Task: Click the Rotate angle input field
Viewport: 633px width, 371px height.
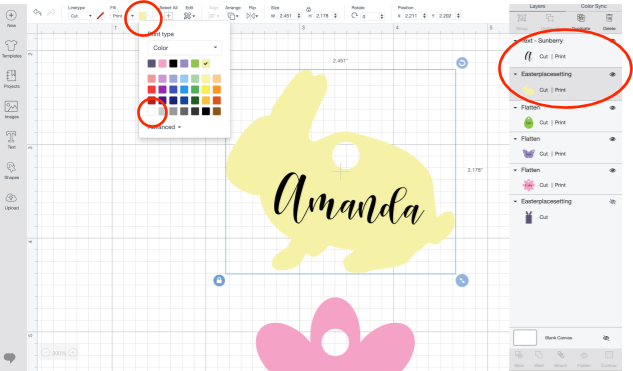Action: tap(372, 16)
